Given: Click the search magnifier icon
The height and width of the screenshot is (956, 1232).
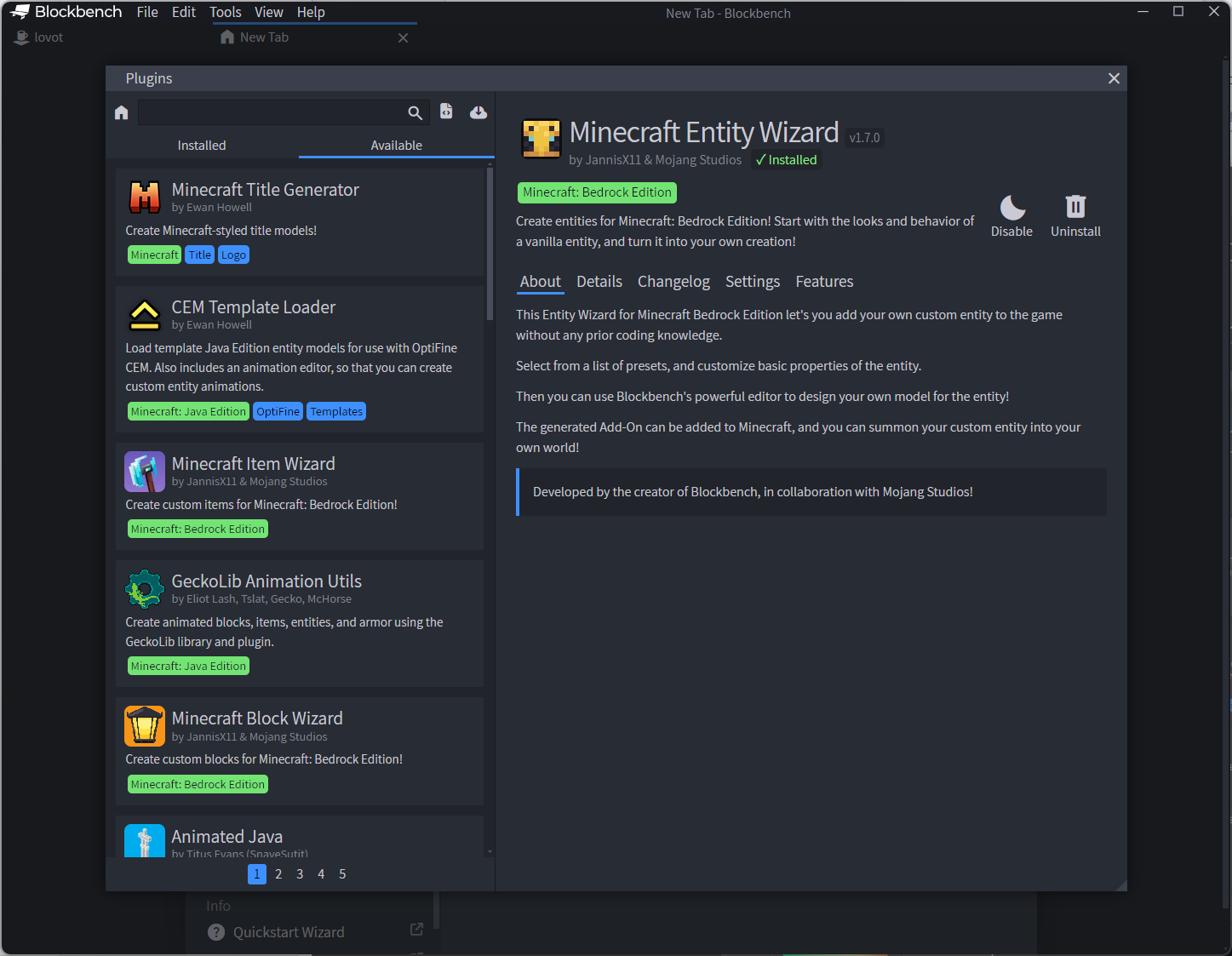Looking at the screenshot, I should click(x=415, y=112).
